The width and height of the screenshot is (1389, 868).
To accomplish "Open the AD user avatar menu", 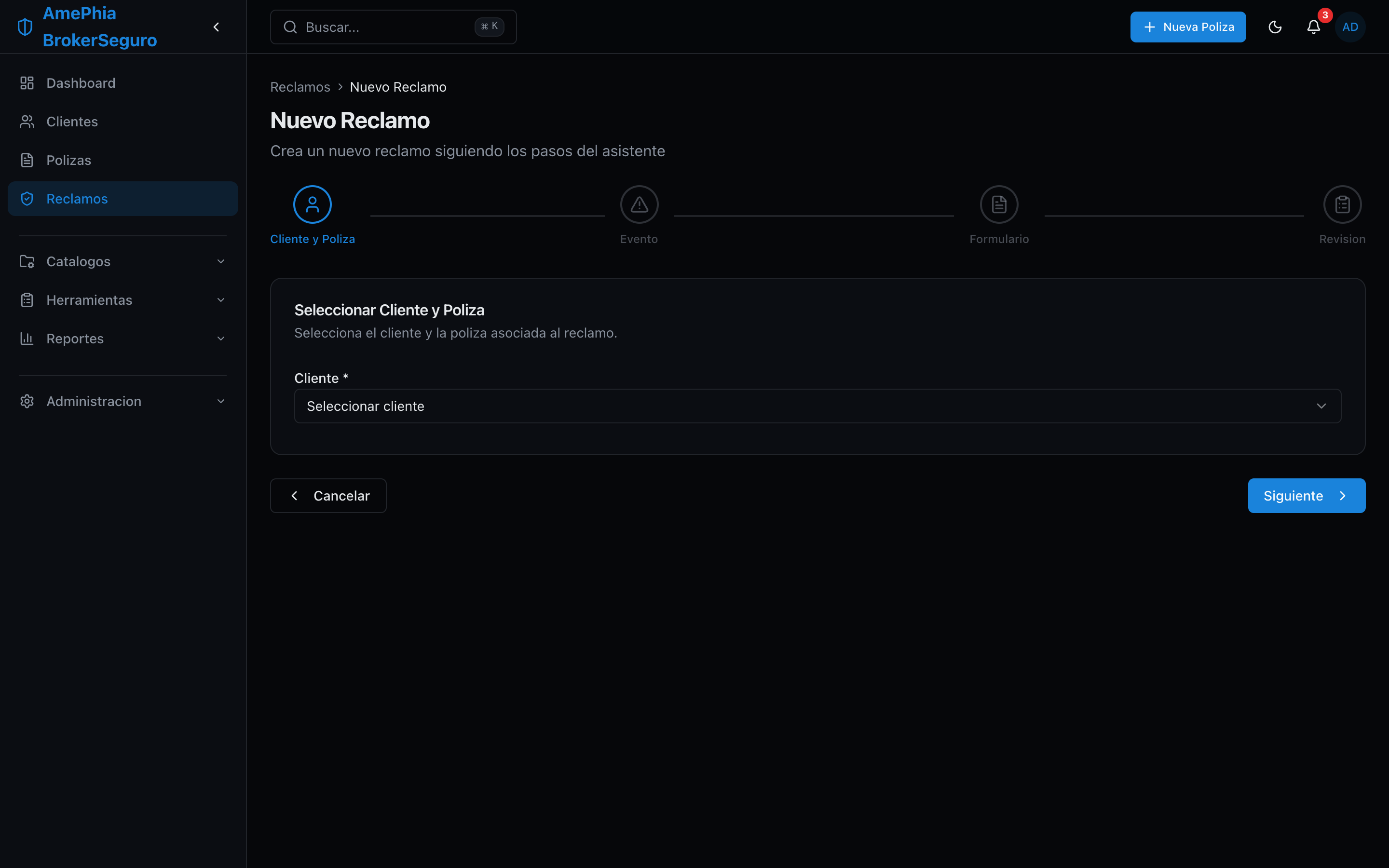I will click(1350, 27).
